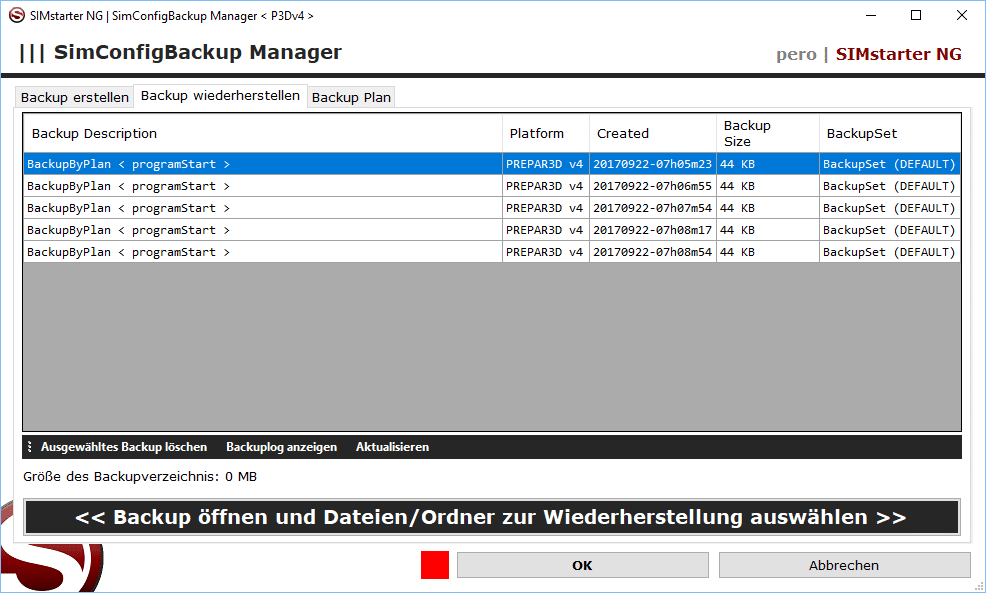This screenshot has height=593, width=986.
Task: Click the Platform column header
Action: (545, 133)
